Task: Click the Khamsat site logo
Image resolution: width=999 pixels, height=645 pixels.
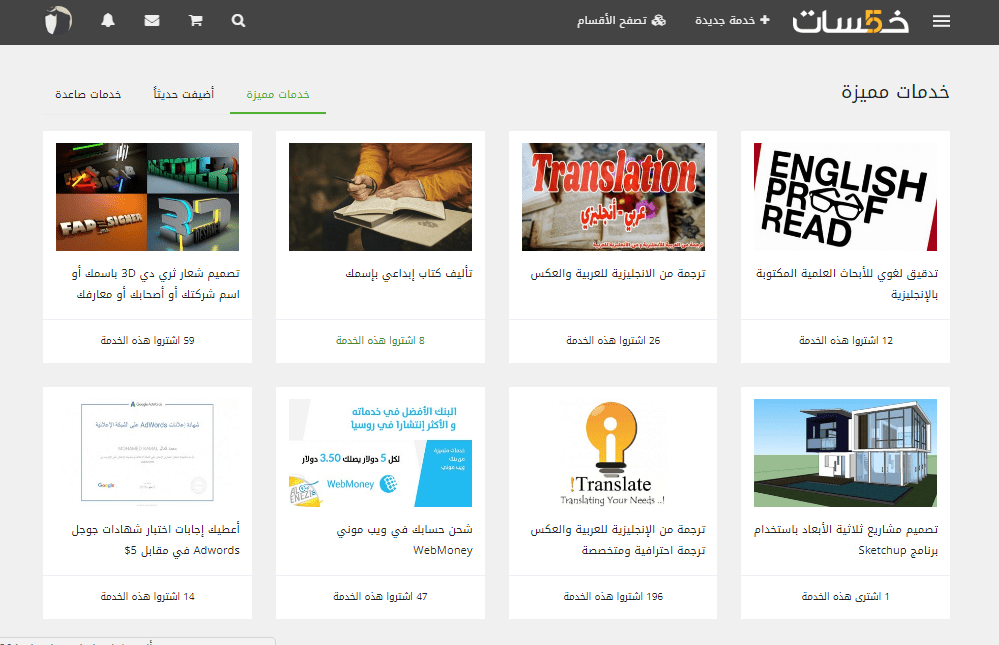Action: click(x=851, y=21)
